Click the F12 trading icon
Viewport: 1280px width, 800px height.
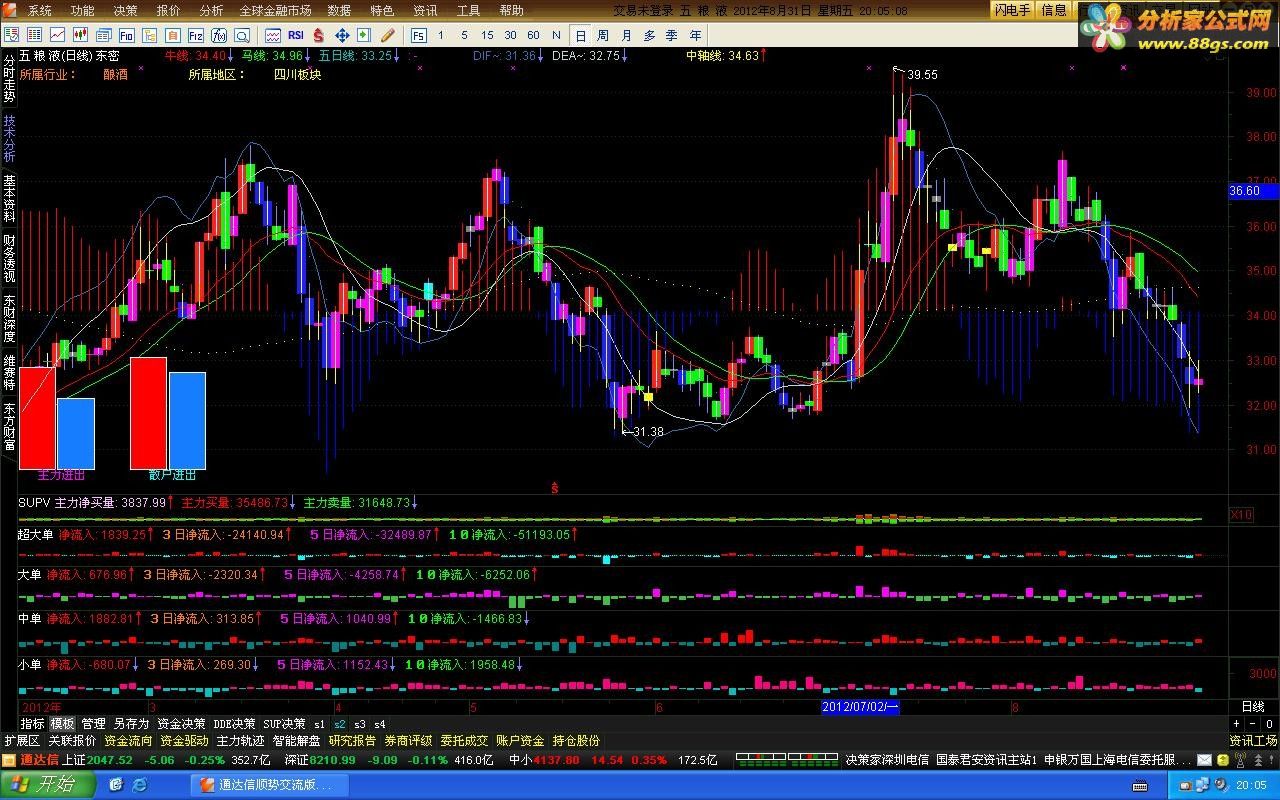pos(196,35)
